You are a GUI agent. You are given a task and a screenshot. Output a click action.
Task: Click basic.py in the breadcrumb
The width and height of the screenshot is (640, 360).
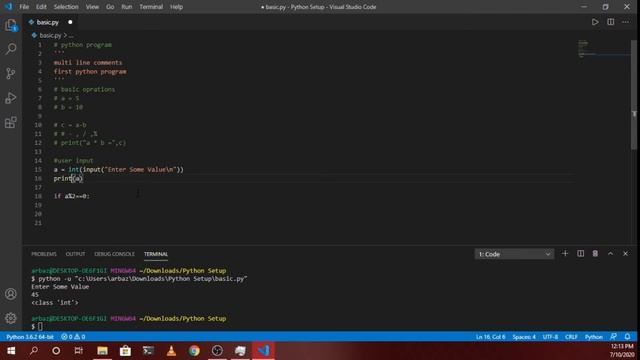click(50, 36)
